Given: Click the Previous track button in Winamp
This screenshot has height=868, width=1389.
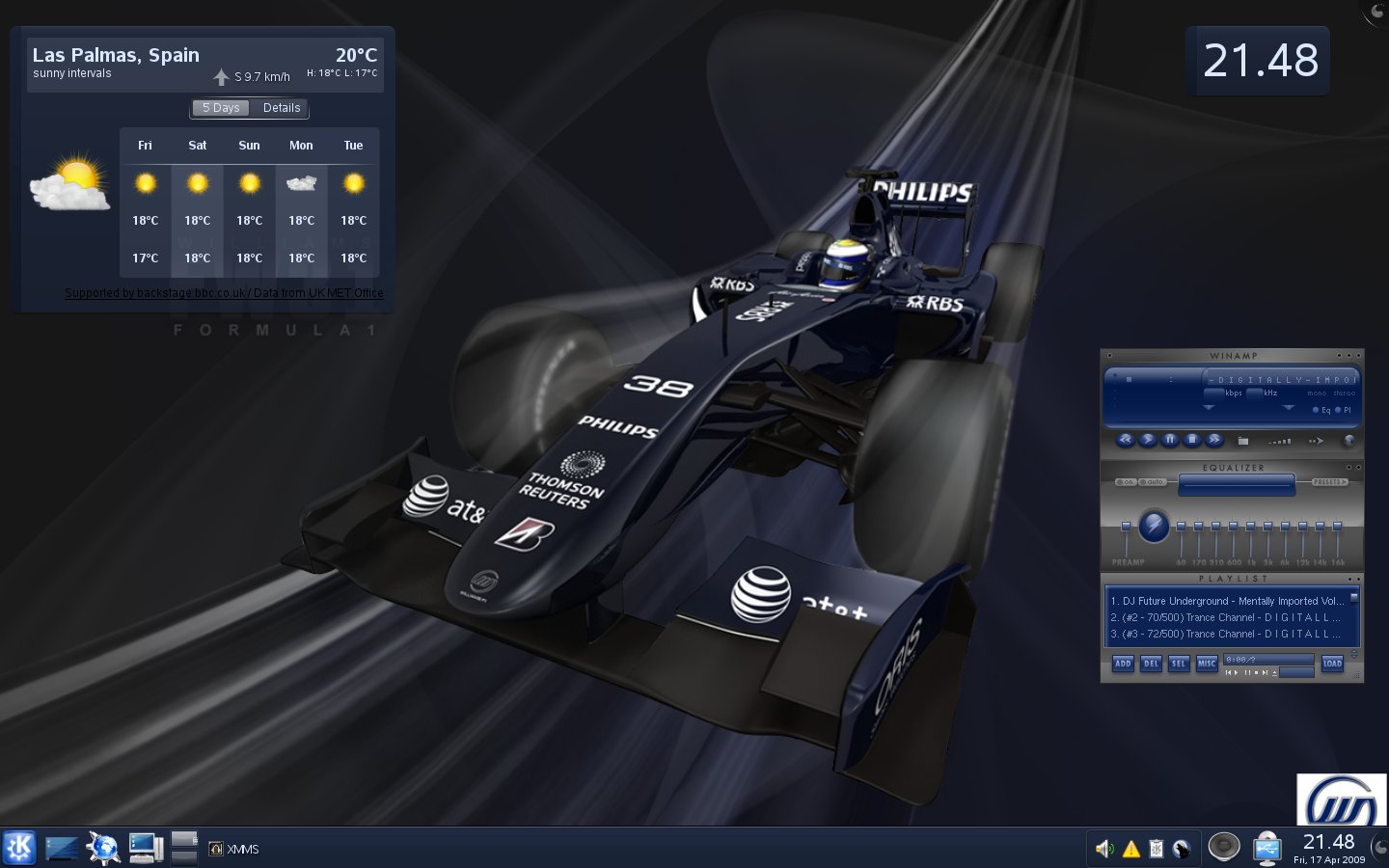Looking at the screenshot, I should 1125,440.
